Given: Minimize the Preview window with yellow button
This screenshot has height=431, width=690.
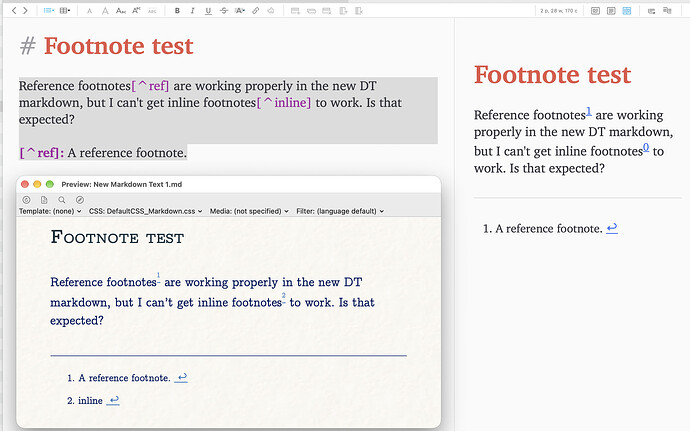Looking at the screenshot, I should click(37, 184).
